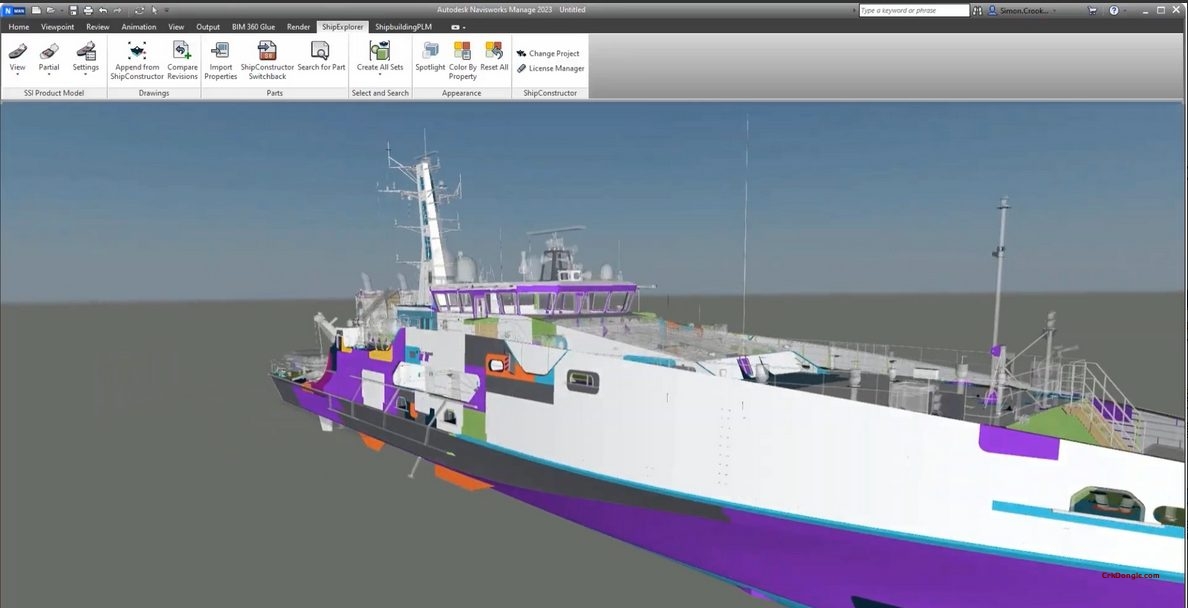1188x608 pixels.
Task: Switch to the Render tab
Action: point(299,27)
